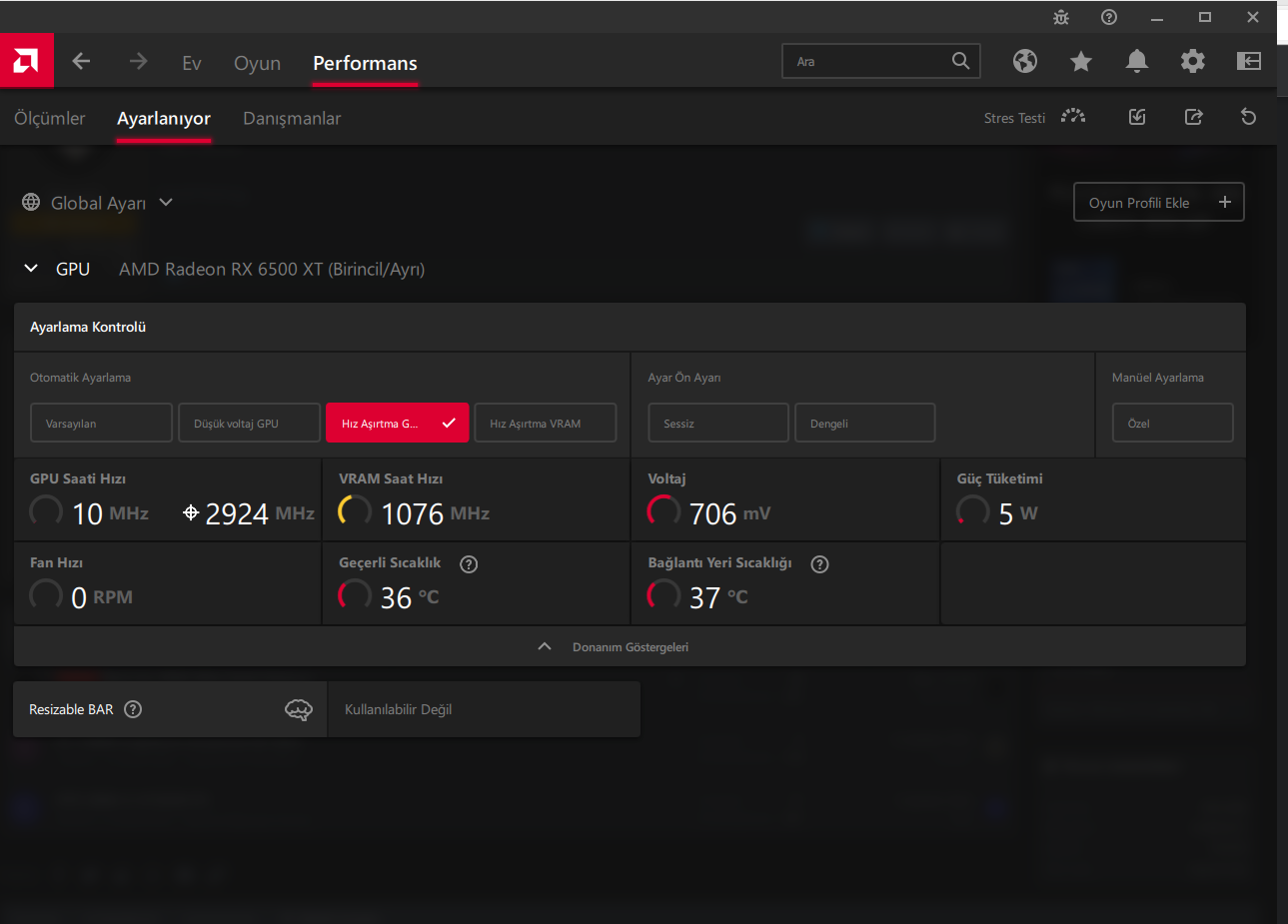Open notifications bell icon
The width and height of the screenshot is (1288, 924).
tap(1136, 62)
